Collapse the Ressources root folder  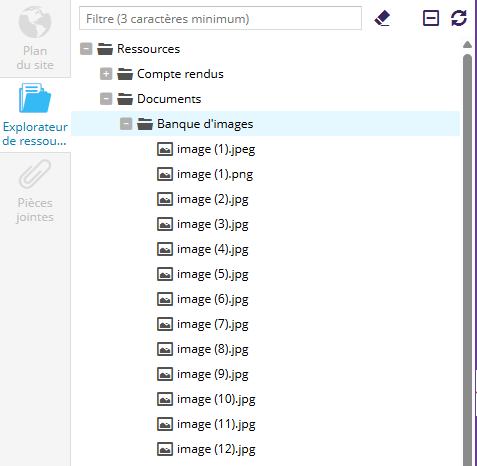[86, 49]
